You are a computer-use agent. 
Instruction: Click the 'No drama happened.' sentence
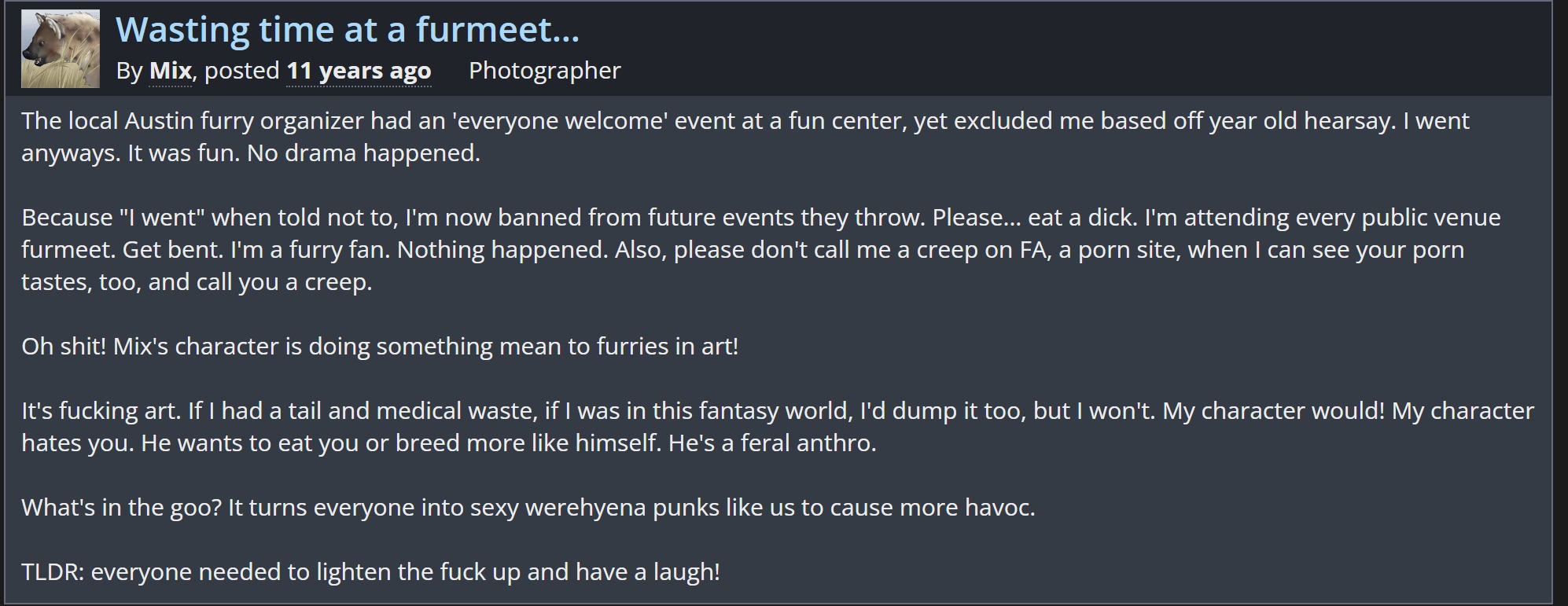pyautogui.click(x=363, y=152)
